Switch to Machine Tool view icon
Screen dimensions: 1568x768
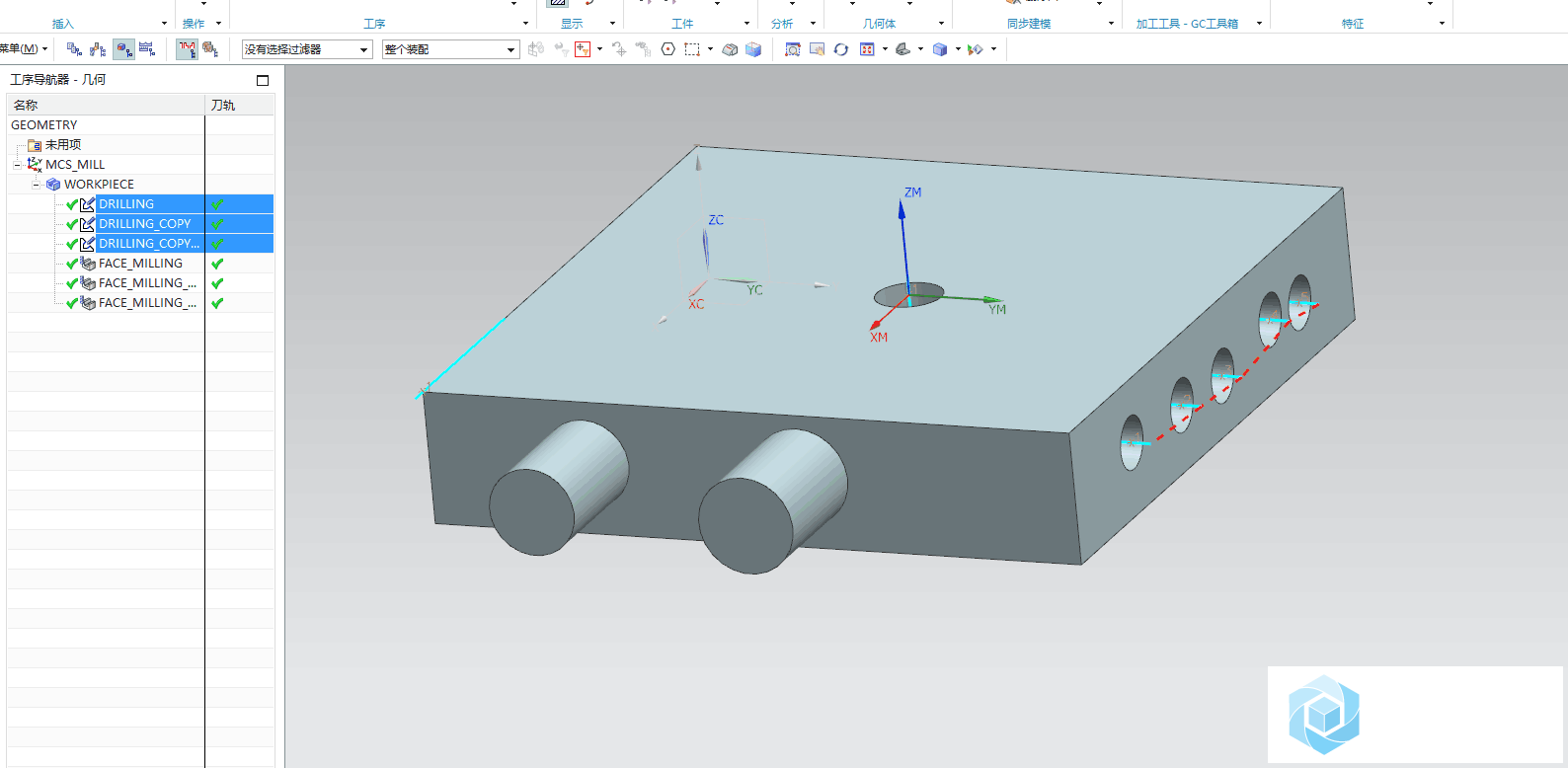(98, 48)
